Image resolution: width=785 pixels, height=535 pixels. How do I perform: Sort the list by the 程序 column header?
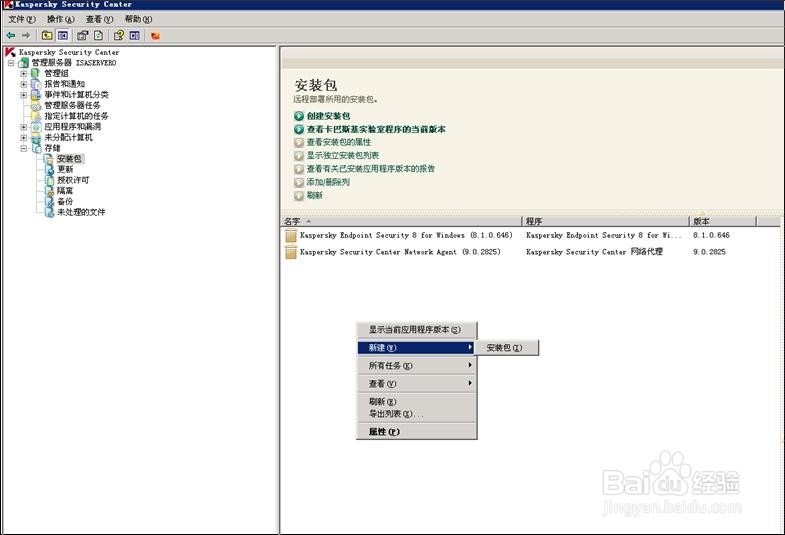pyautogui.click(x=605, y=221)
